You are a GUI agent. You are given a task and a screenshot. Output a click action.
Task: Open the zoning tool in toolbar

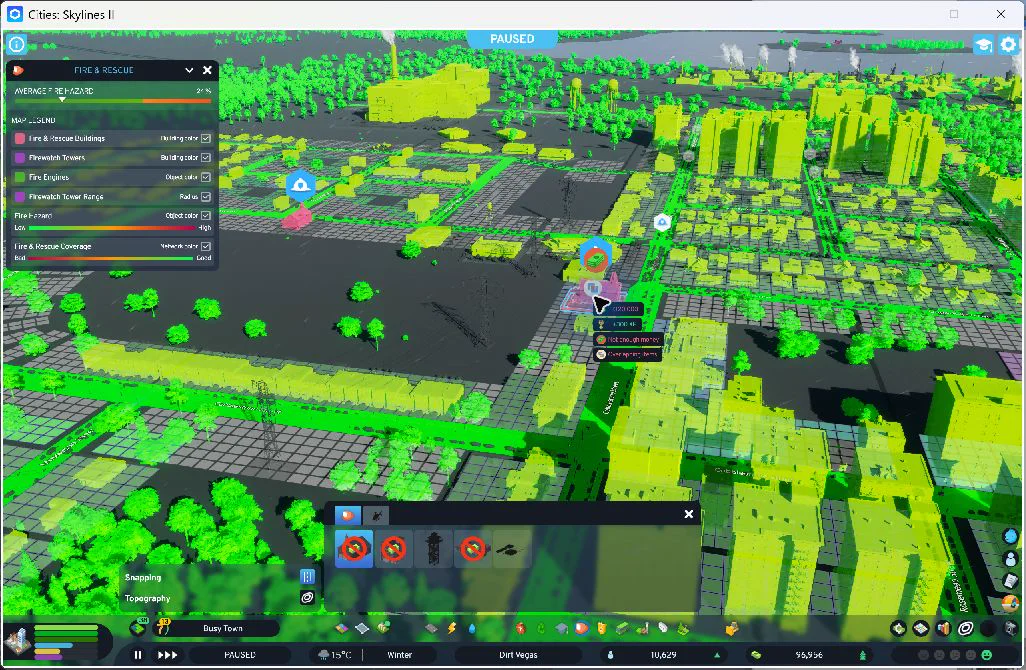(342, 628)
